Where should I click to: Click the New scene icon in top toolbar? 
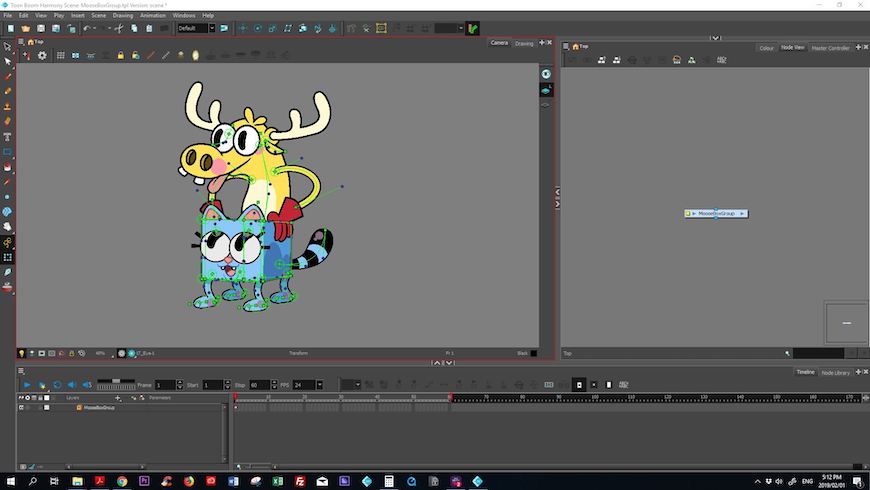point(11,28)
